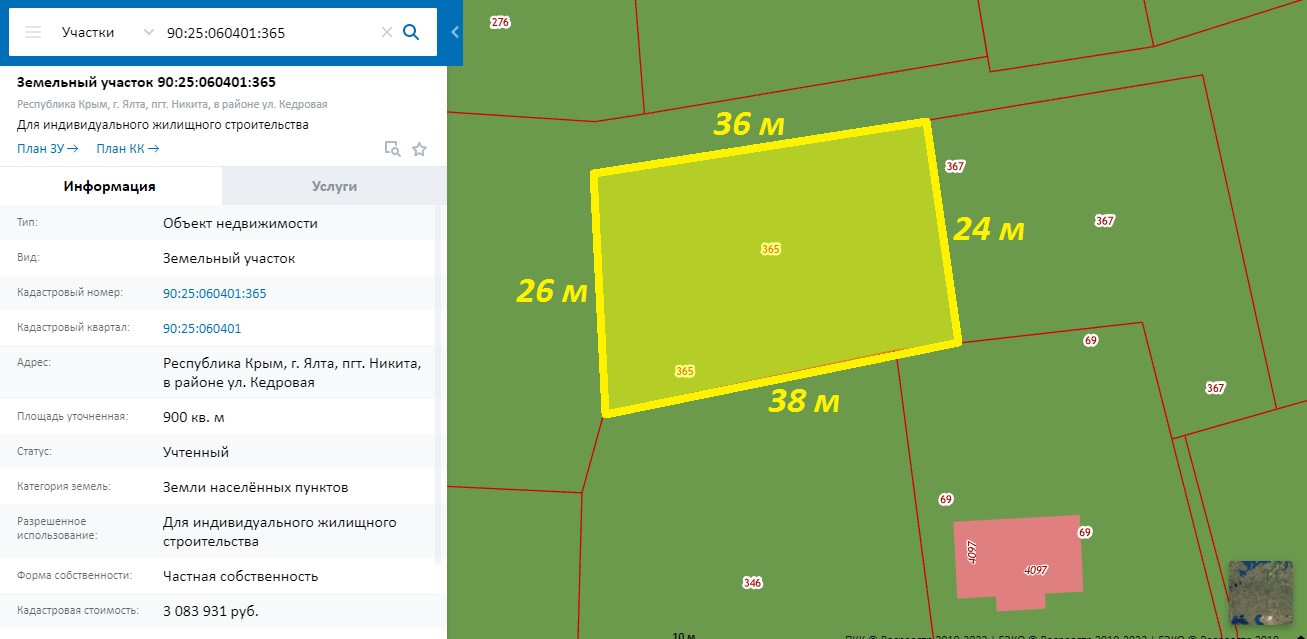Open the План ЗУ link
Screen dimensions: 1307x639
pos(47,149)
